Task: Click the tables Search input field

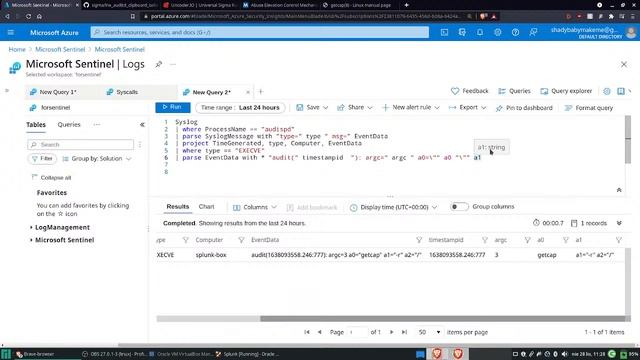Action: (x=80, y=144)
